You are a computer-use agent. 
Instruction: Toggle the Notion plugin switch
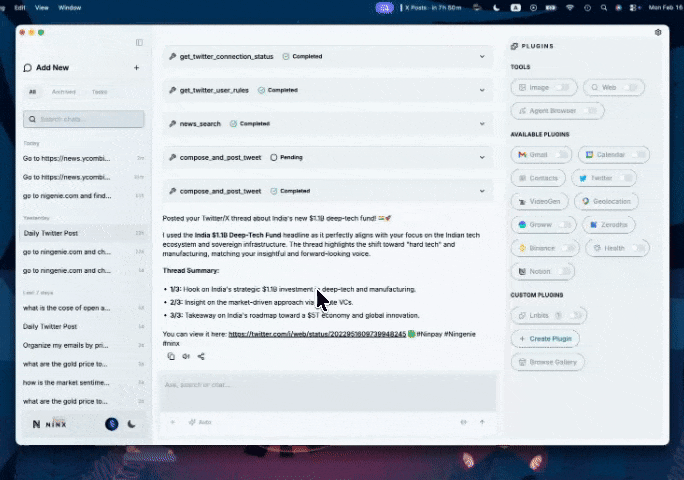pos(563,271)
